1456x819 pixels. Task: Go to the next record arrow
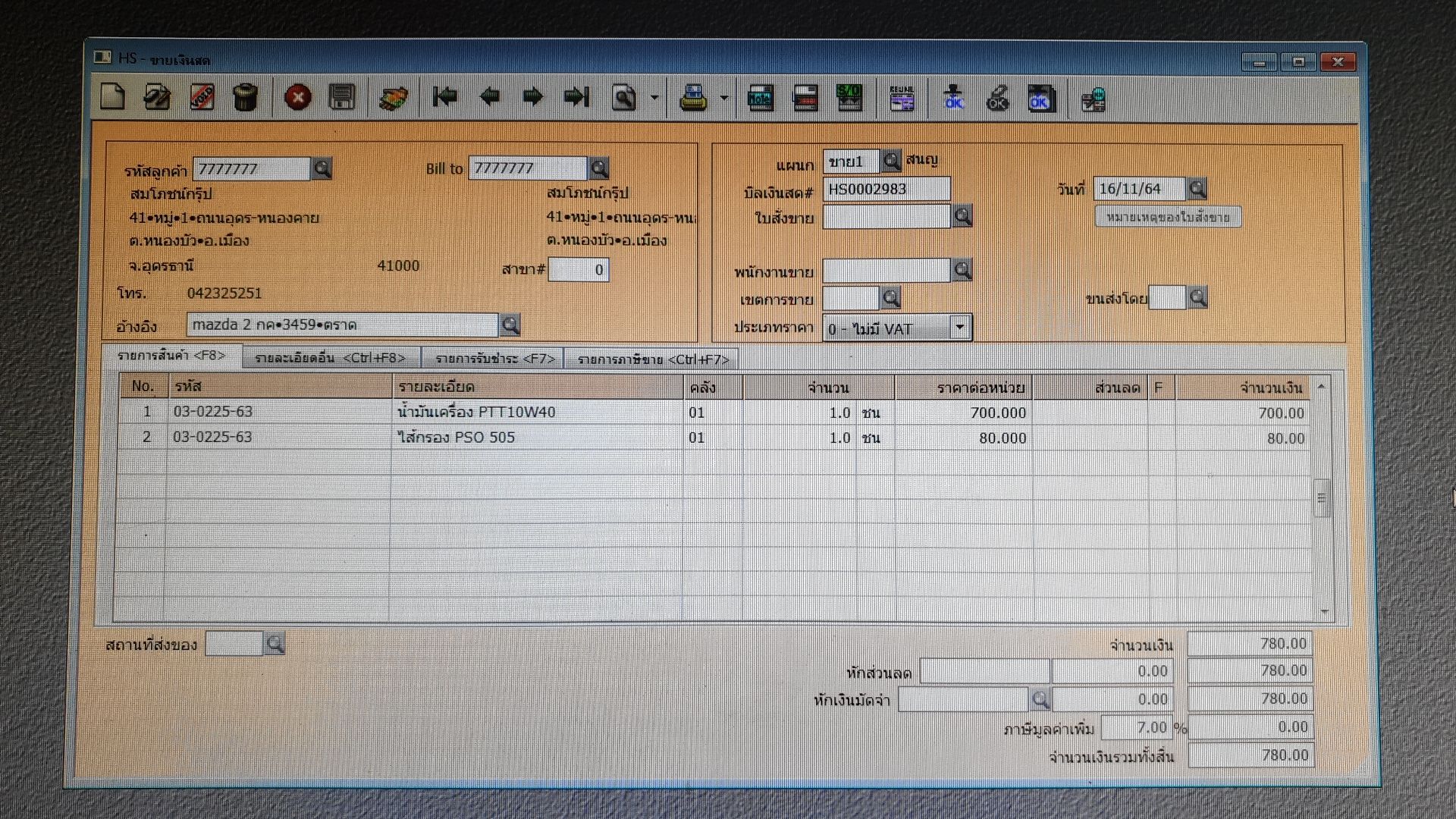pos(533,97)
